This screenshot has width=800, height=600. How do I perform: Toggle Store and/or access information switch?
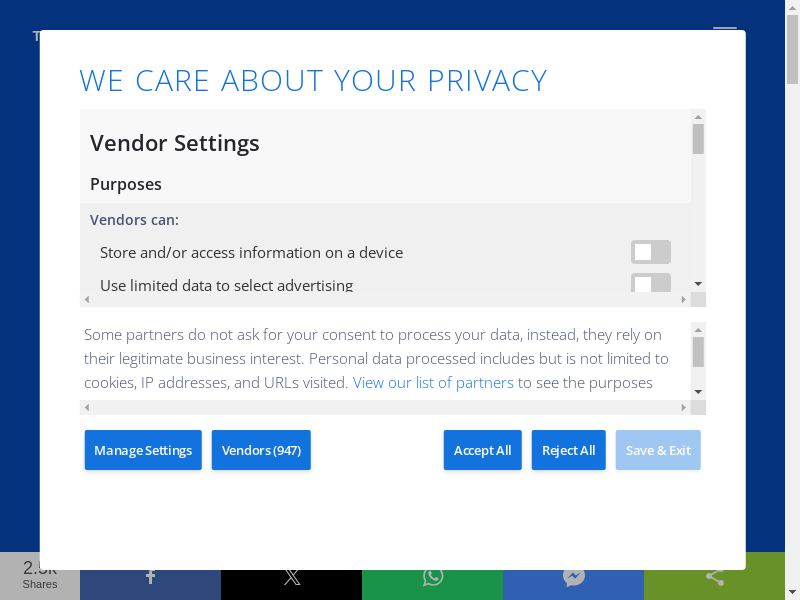(x=650, y=252)
